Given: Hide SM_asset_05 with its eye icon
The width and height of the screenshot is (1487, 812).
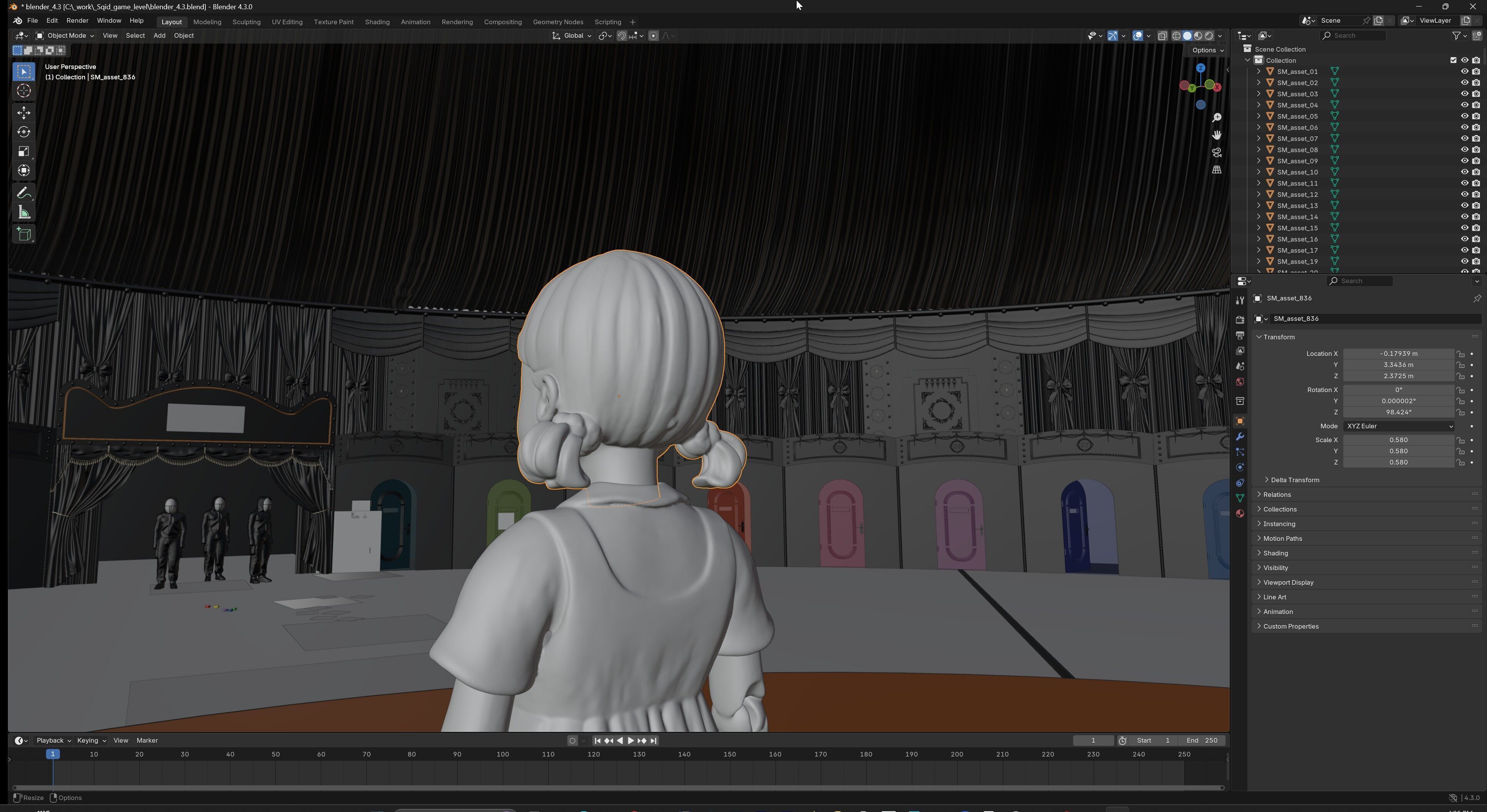Looking at the screenshot, I should 1464,116.
